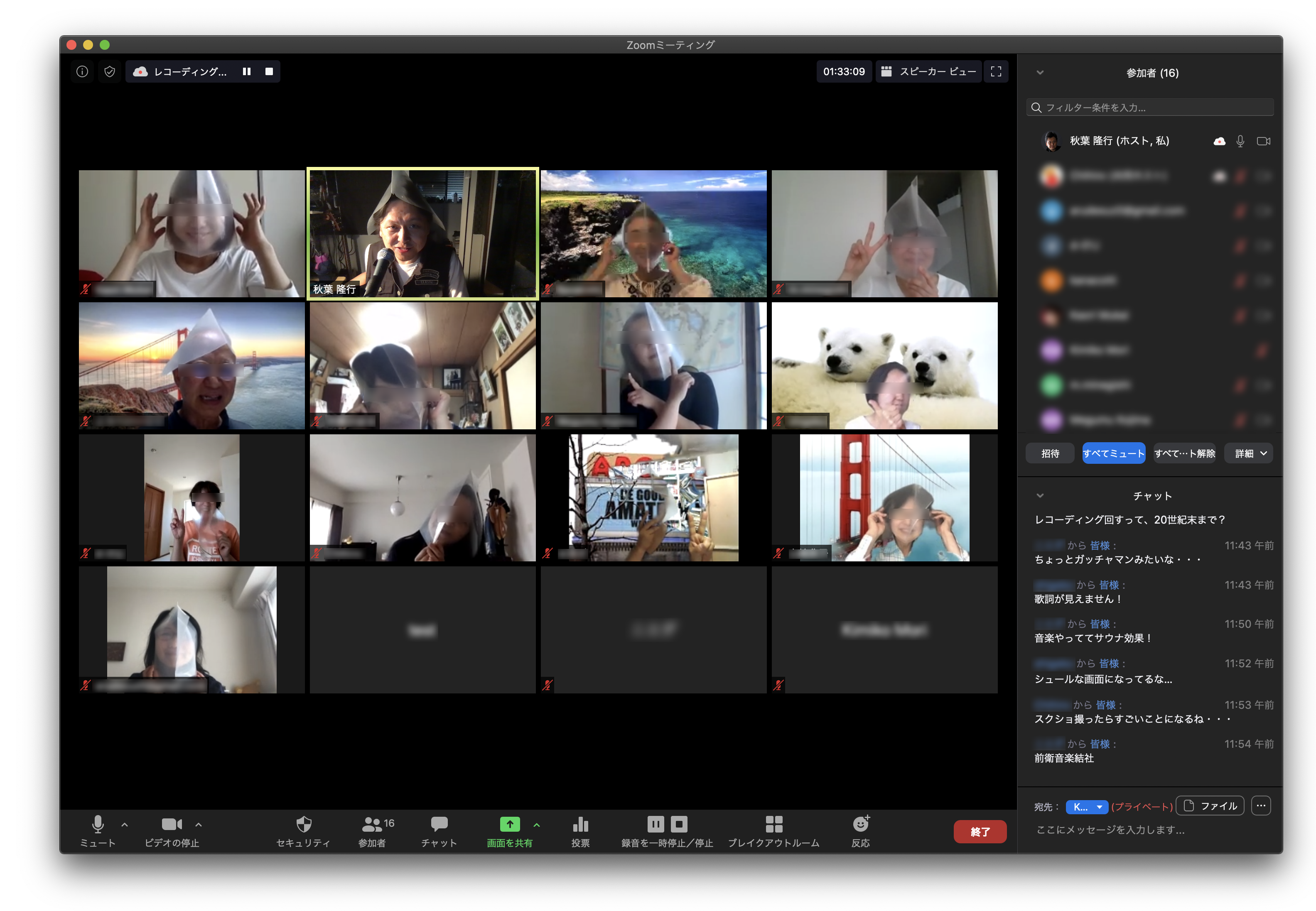The width and height of the screenshot is (1316, 911).
Task: Expand audio options arrow beside Mute
Action: point(125,825)
